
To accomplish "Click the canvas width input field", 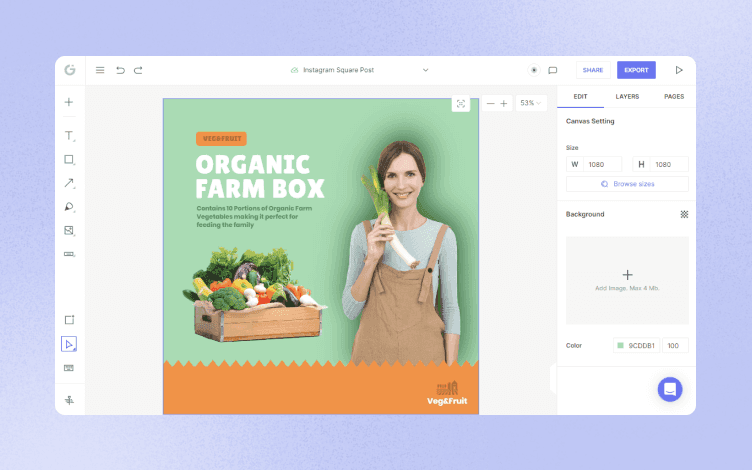I will [x=603, y=164].
